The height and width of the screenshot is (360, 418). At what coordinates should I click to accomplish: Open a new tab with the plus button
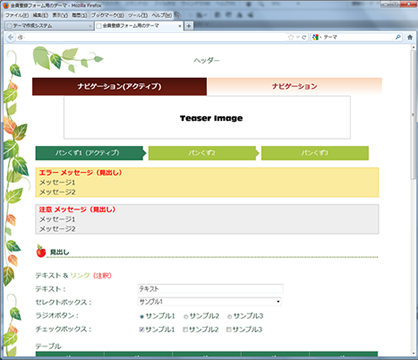coord(189,26)
